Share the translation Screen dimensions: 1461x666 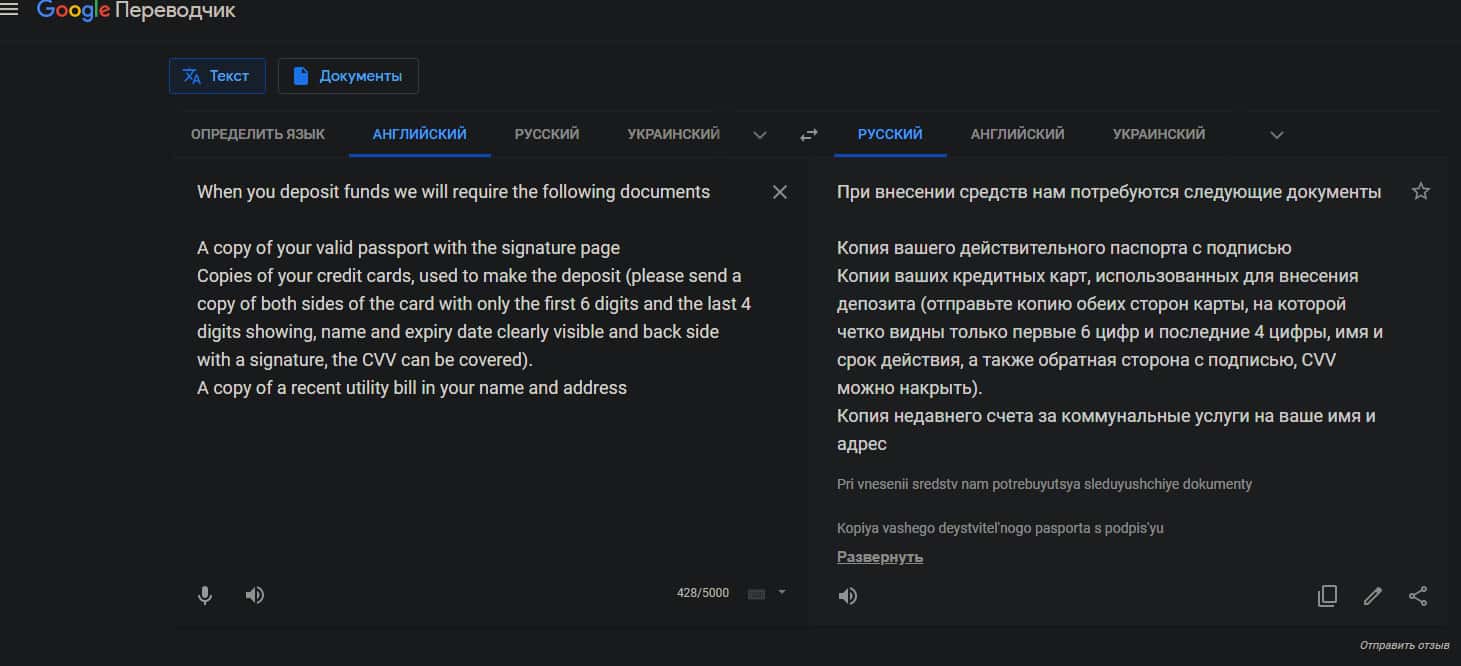pos(1418,596)
